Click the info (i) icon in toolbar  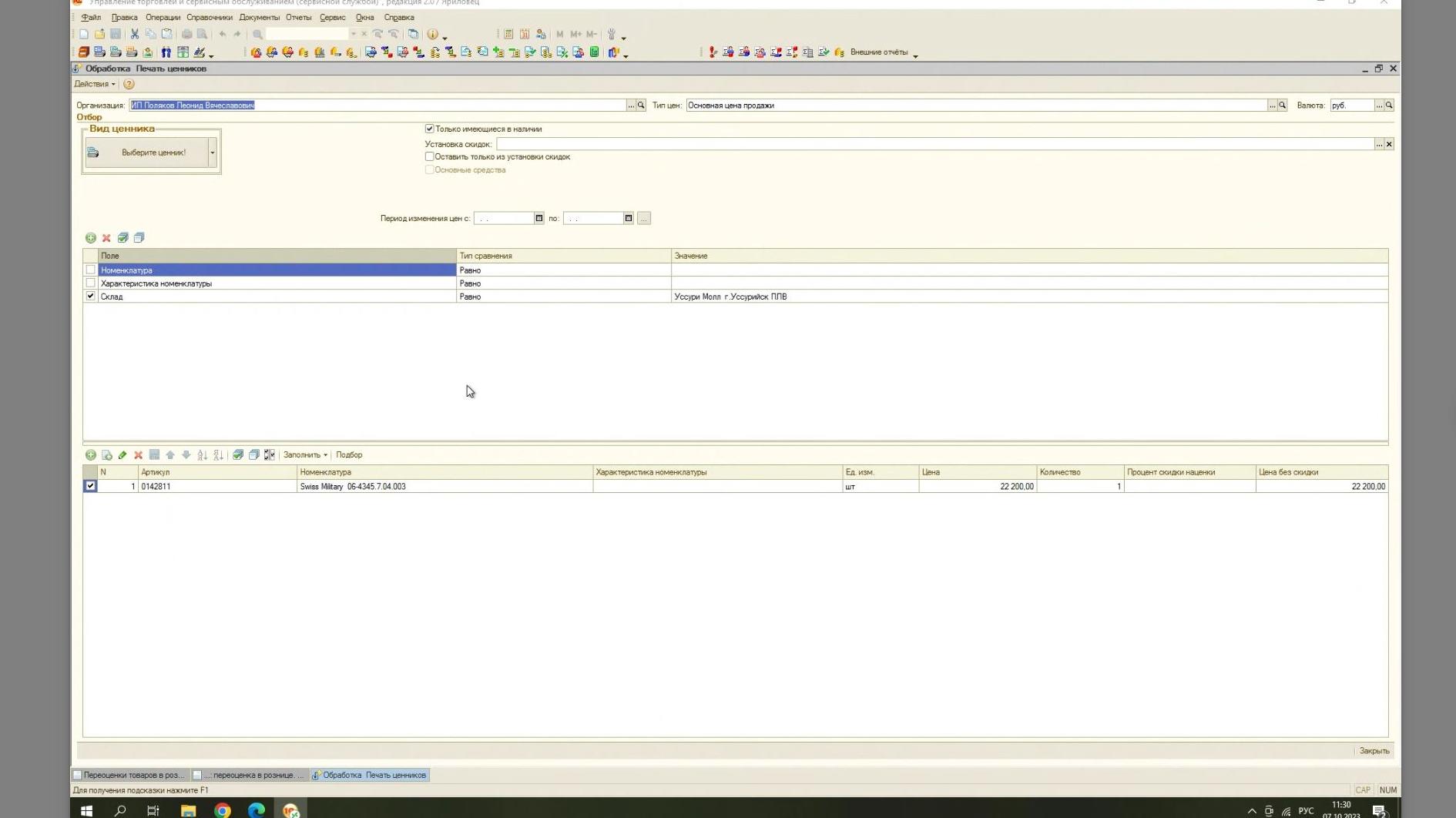(433, 34)
